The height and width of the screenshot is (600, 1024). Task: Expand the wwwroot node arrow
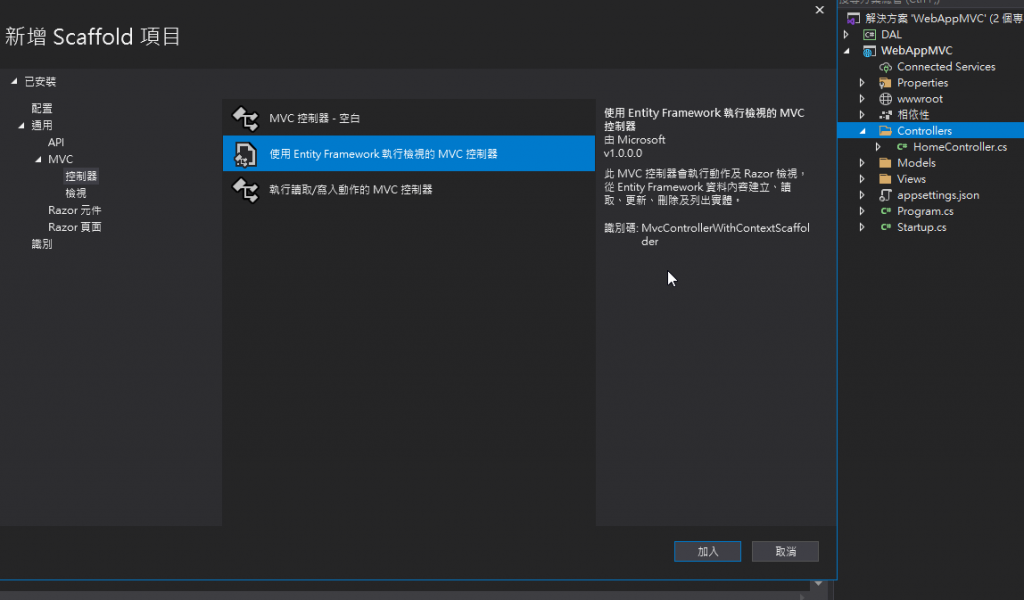862,99
